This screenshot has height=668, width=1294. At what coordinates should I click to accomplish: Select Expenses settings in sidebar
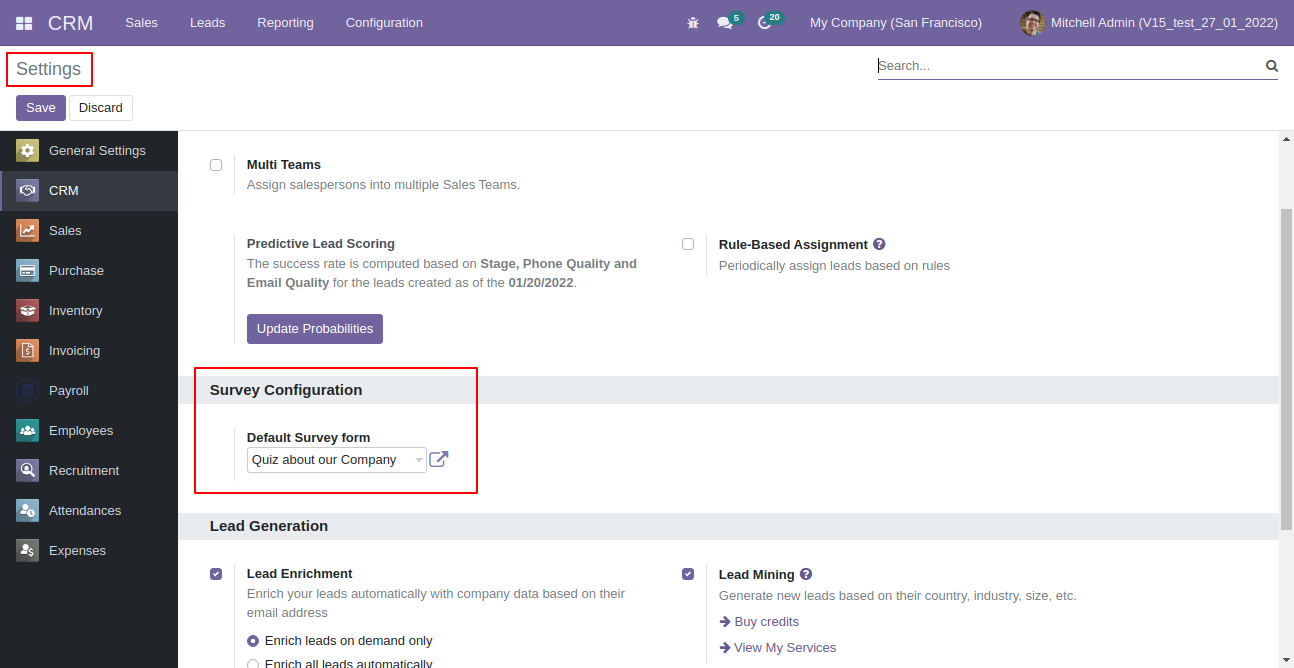pyautogui.click(x=89, y=551)
